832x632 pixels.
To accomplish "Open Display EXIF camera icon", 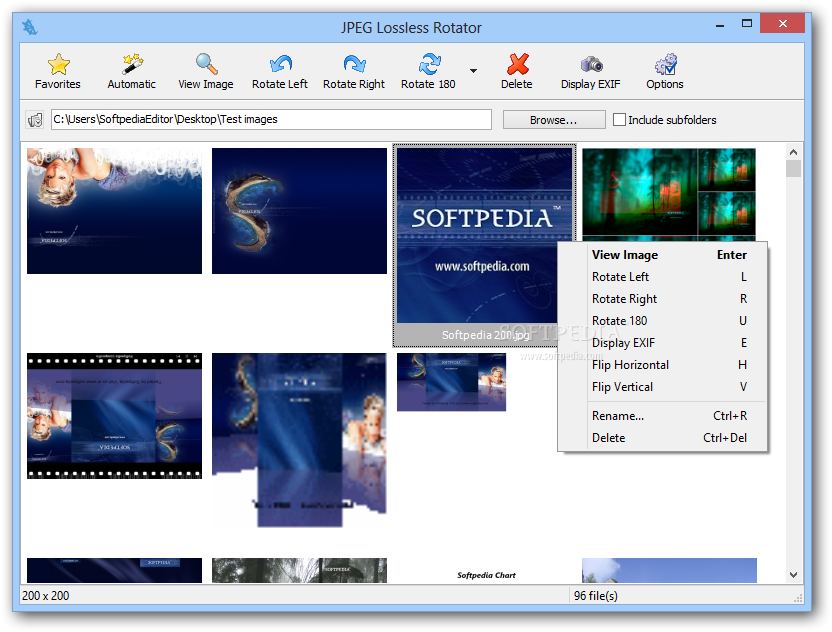I will (591, 64).
